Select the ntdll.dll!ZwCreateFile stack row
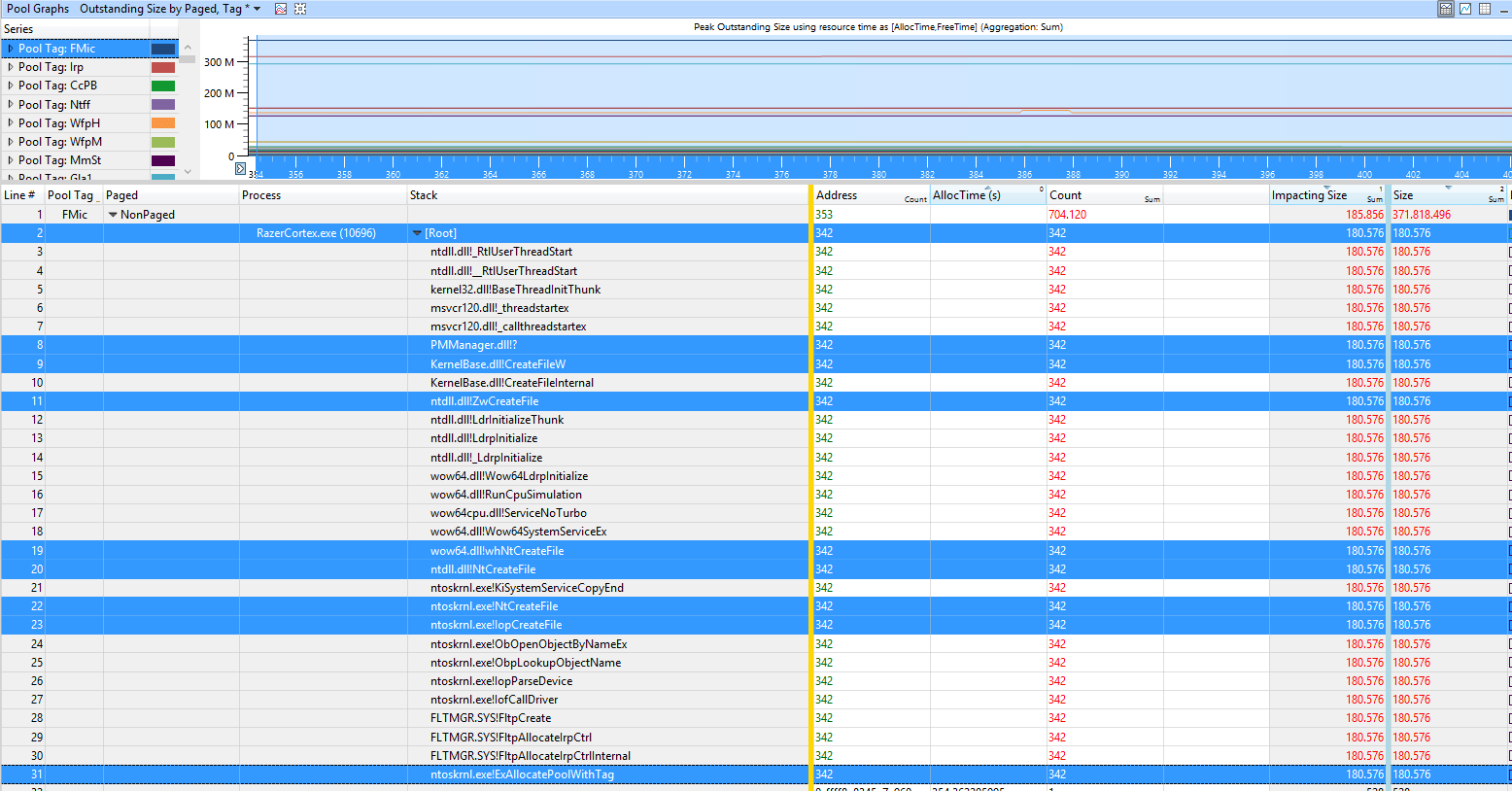Viewport: 1512px width, 791px height. click(484, 401)
